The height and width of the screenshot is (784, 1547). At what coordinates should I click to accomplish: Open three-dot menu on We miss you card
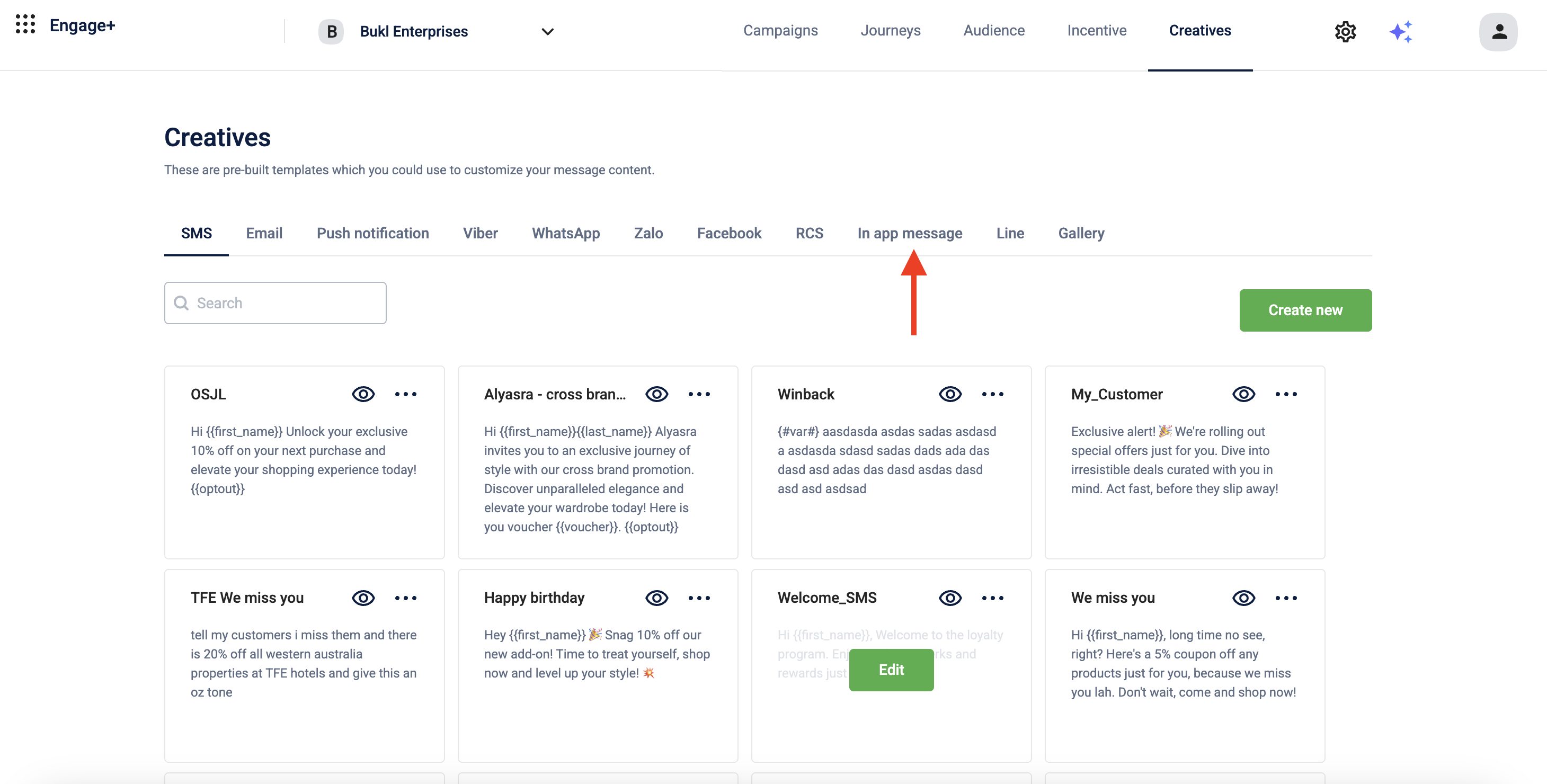click(1286, 598)
